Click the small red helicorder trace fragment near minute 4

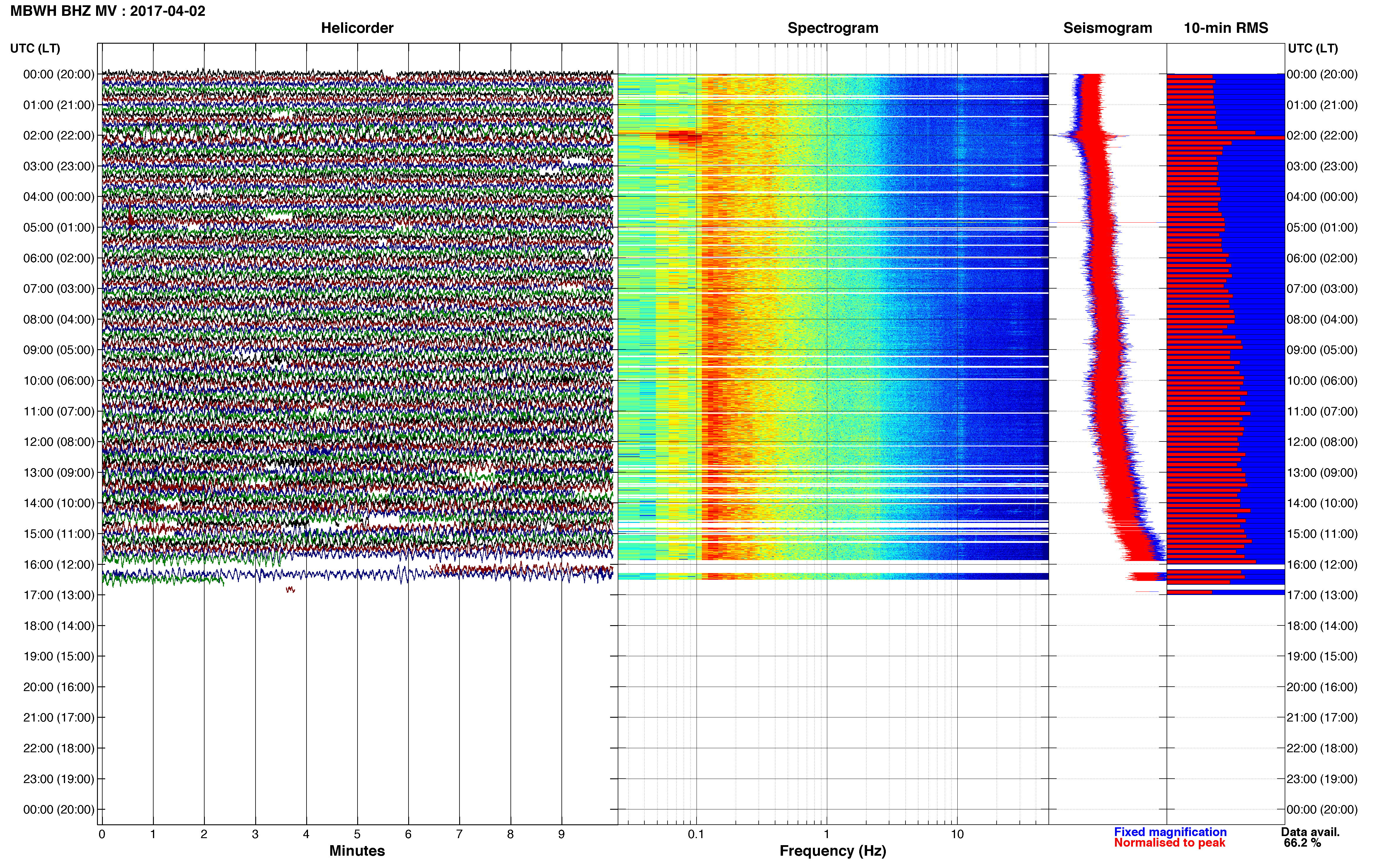(x=291, y=589)
